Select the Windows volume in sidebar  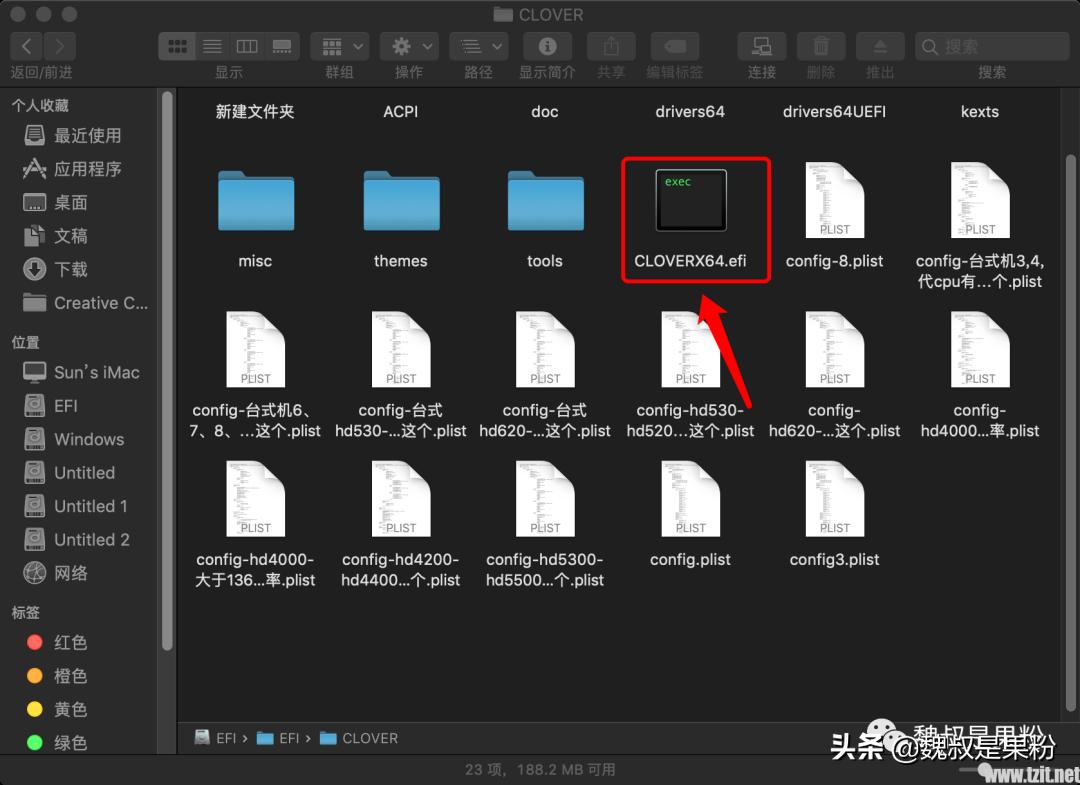(x=89, y=439)
